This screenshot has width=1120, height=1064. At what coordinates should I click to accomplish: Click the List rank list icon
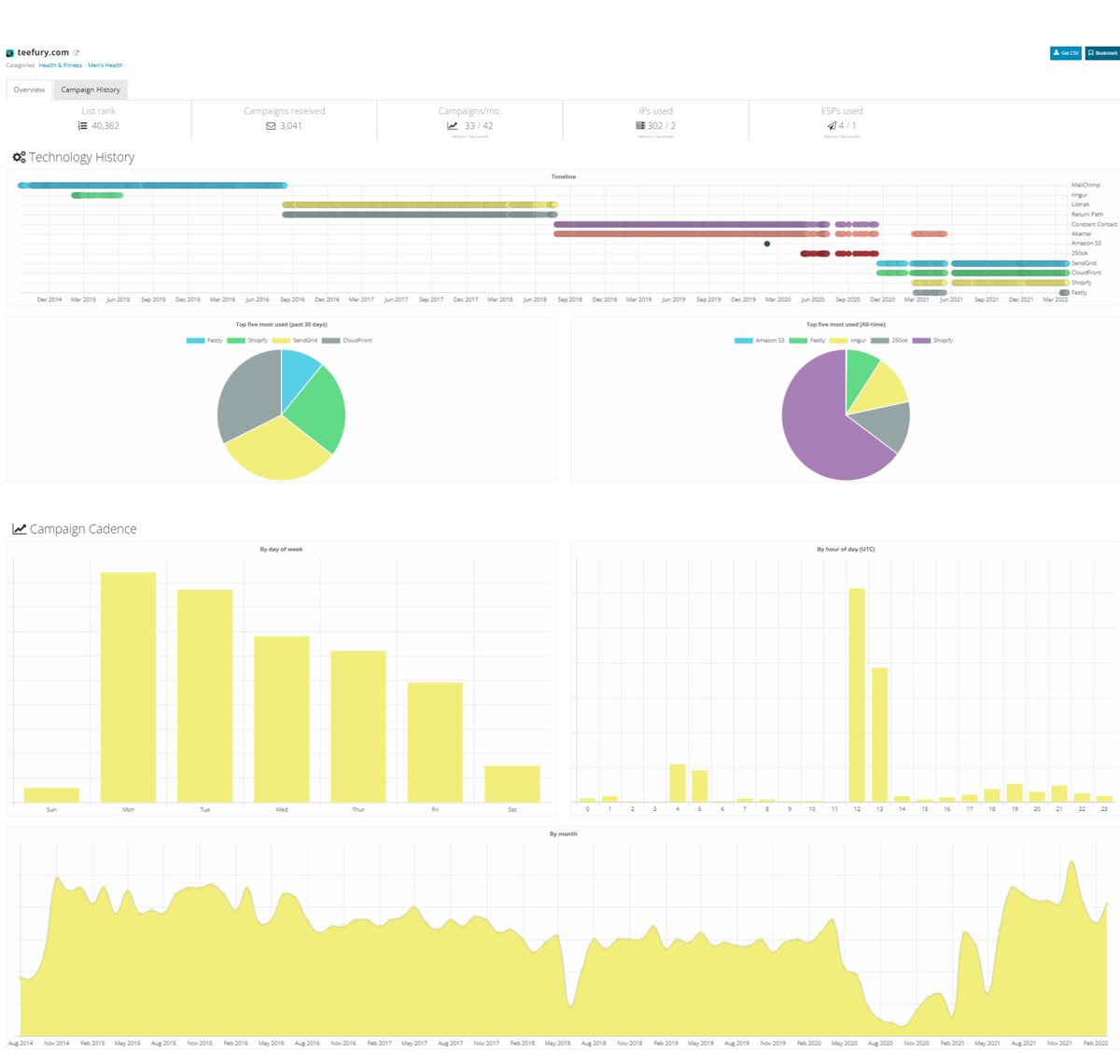point(83,126)
